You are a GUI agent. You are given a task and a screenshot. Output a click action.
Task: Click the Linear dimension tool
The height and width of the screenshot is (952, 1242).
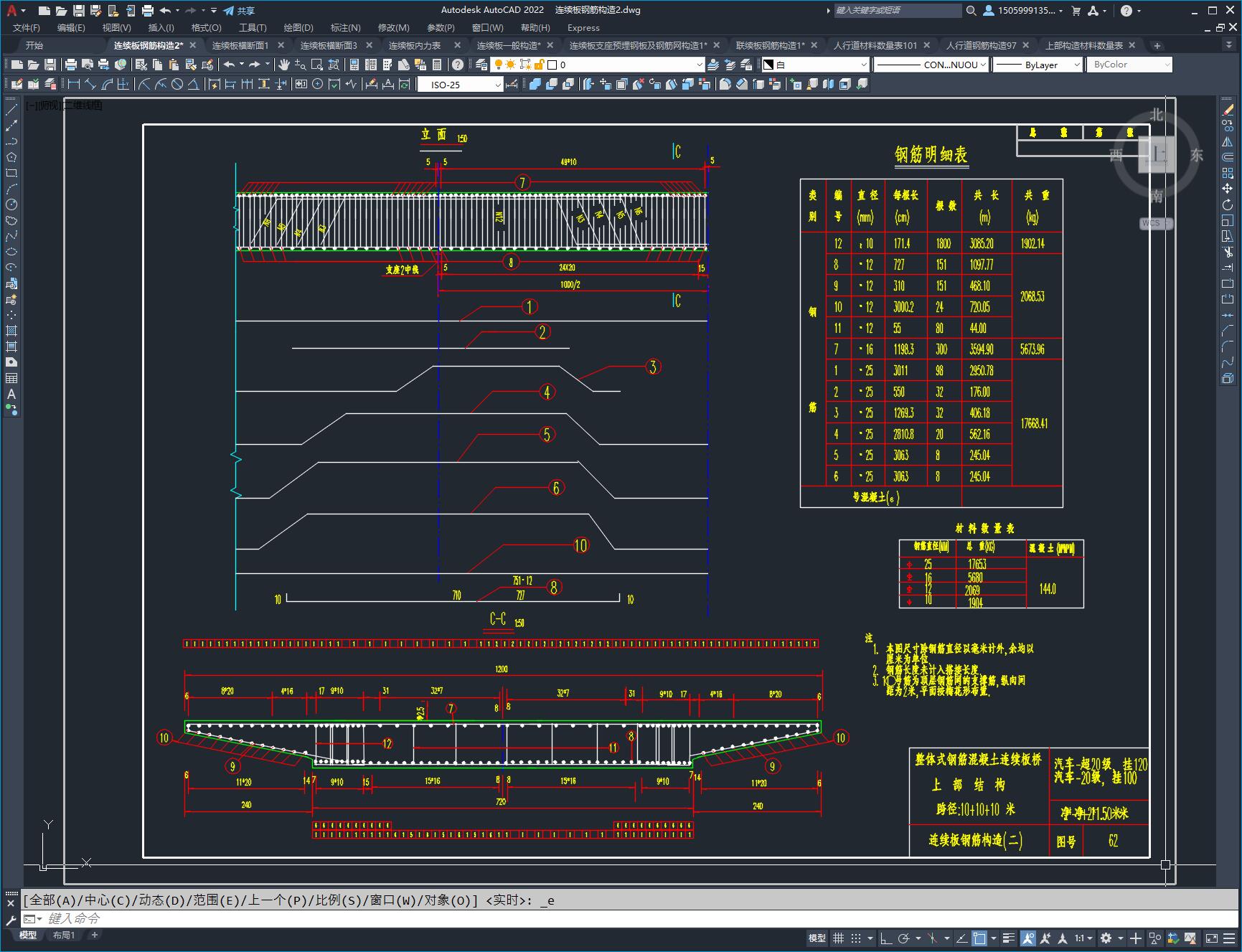coord(73,85)
